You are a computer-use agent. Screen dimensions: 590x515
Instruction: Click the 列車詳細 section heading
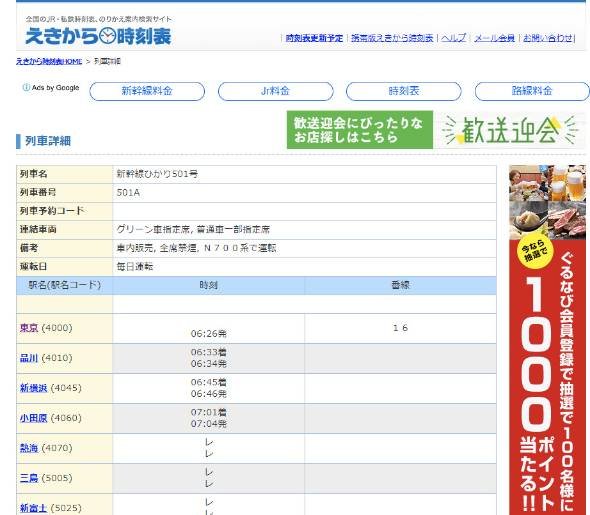pos(48,141)
